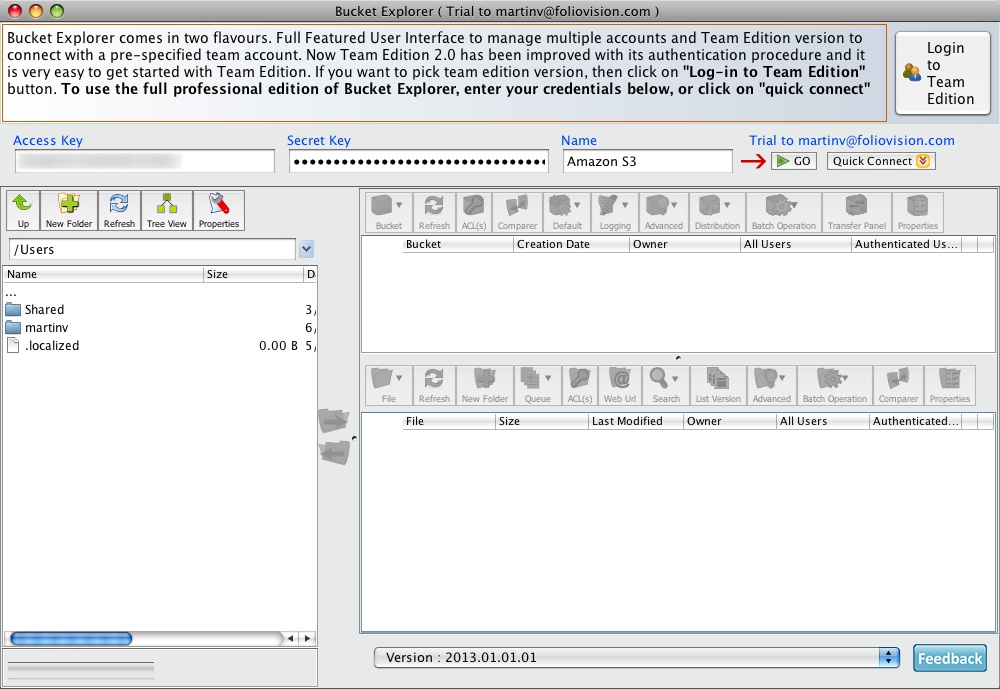Sort files by Last Modified column
This screenshot has height=689, width=1000.
[636, 421]
